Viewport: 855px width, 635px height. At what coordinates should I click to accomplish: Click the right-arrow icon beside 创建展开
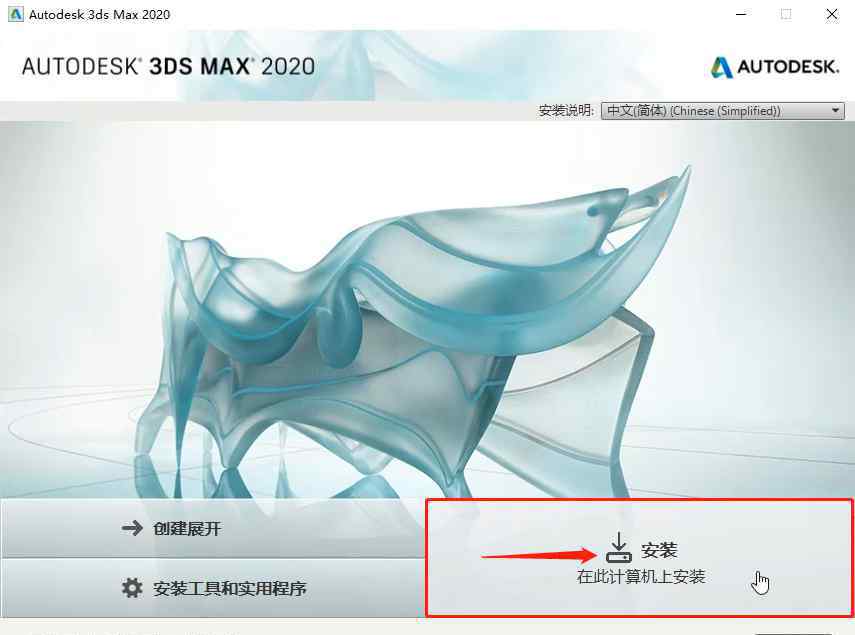point(132,528)
